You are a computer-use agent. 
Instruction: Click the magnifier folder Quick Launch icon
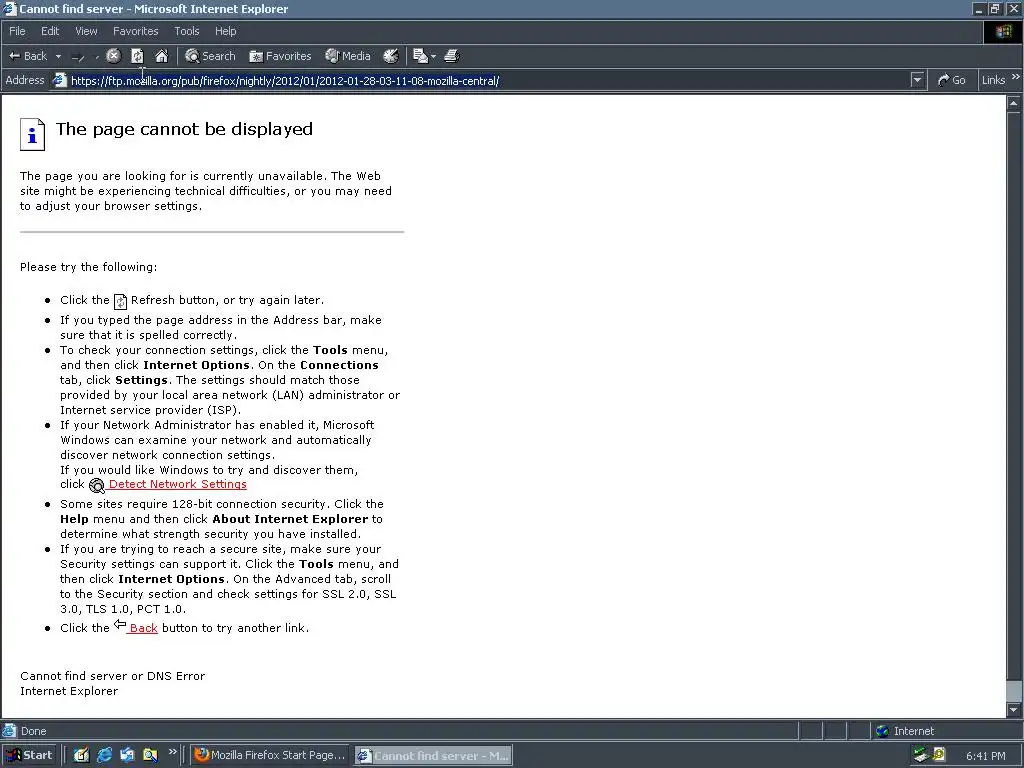(150, 755)
